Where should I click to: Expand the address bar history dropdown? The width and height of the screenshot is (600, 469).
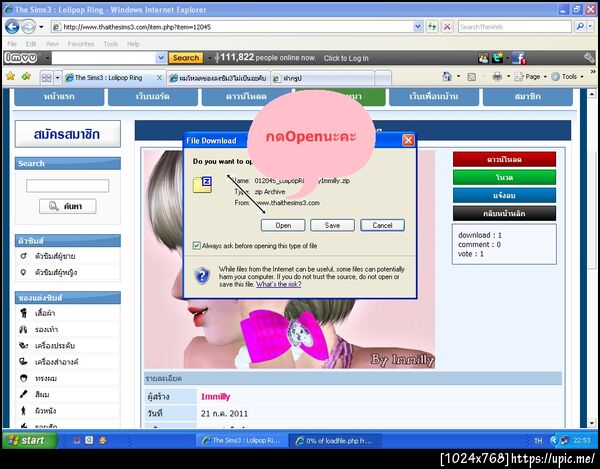pos(418,27)
